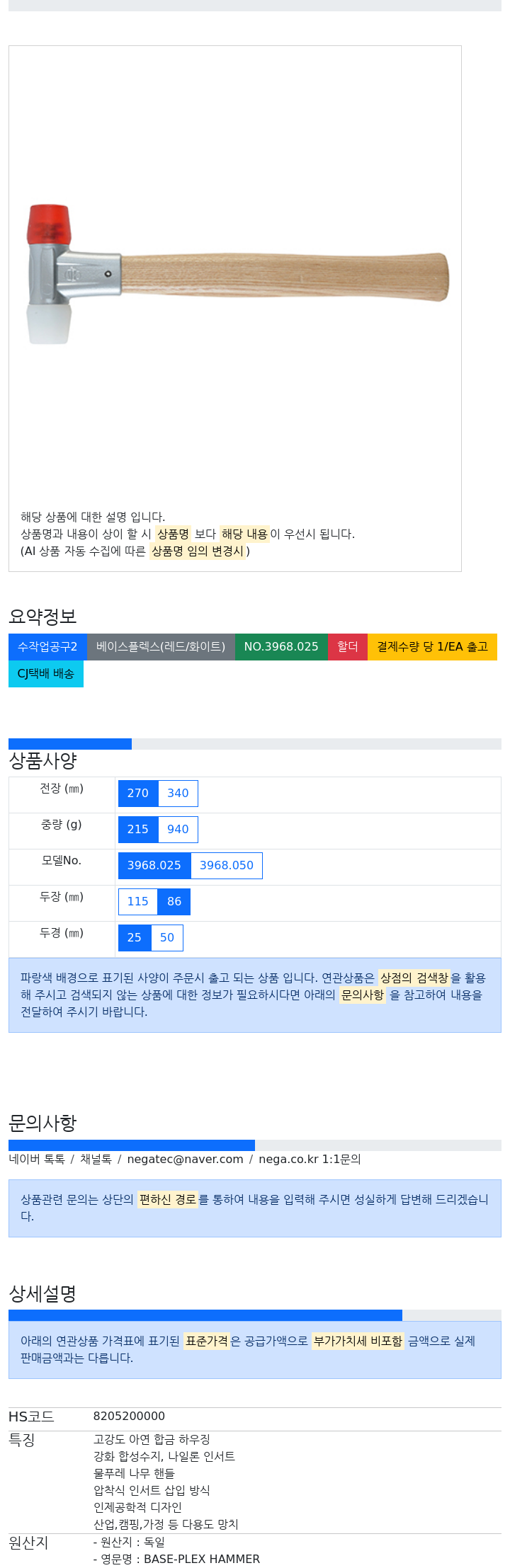
Task: Pick 두장 86 option
Action: coord(174,902)
